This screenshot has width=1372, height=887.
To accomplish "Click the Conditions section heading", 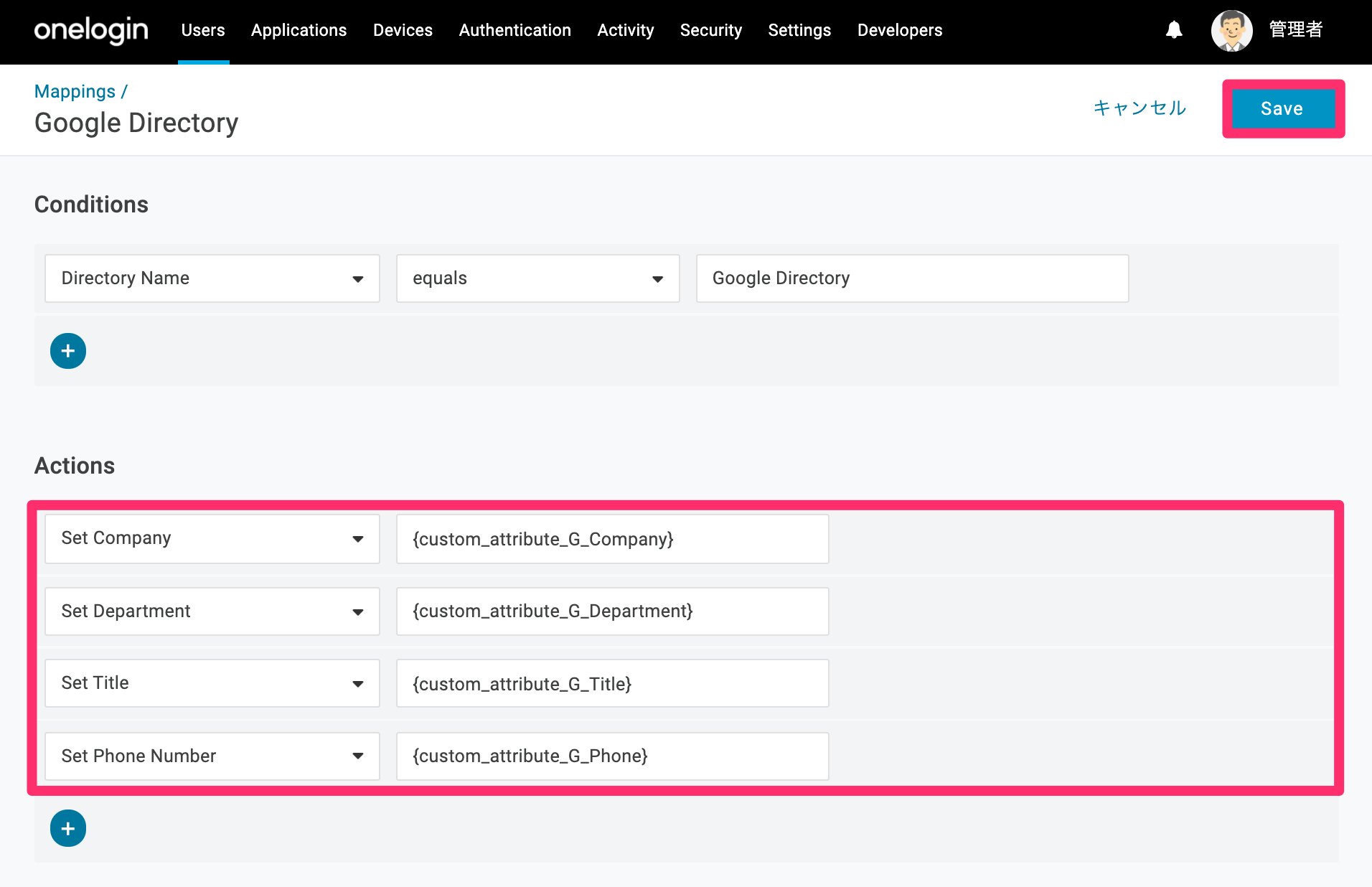I will [x=91, y=205].
